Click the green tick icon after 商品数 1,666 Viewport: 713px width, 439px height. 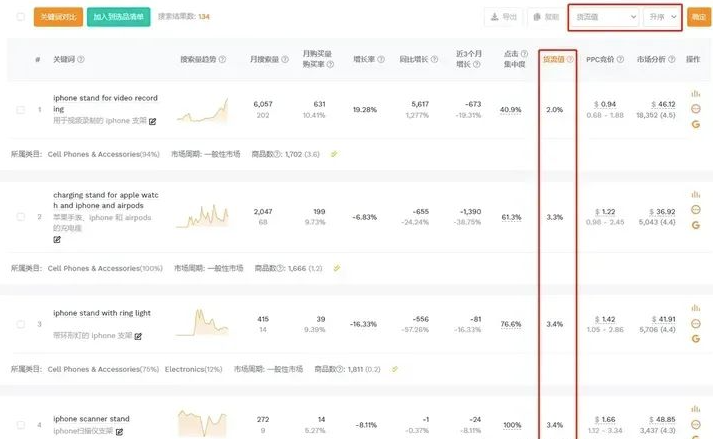point(336,268)
